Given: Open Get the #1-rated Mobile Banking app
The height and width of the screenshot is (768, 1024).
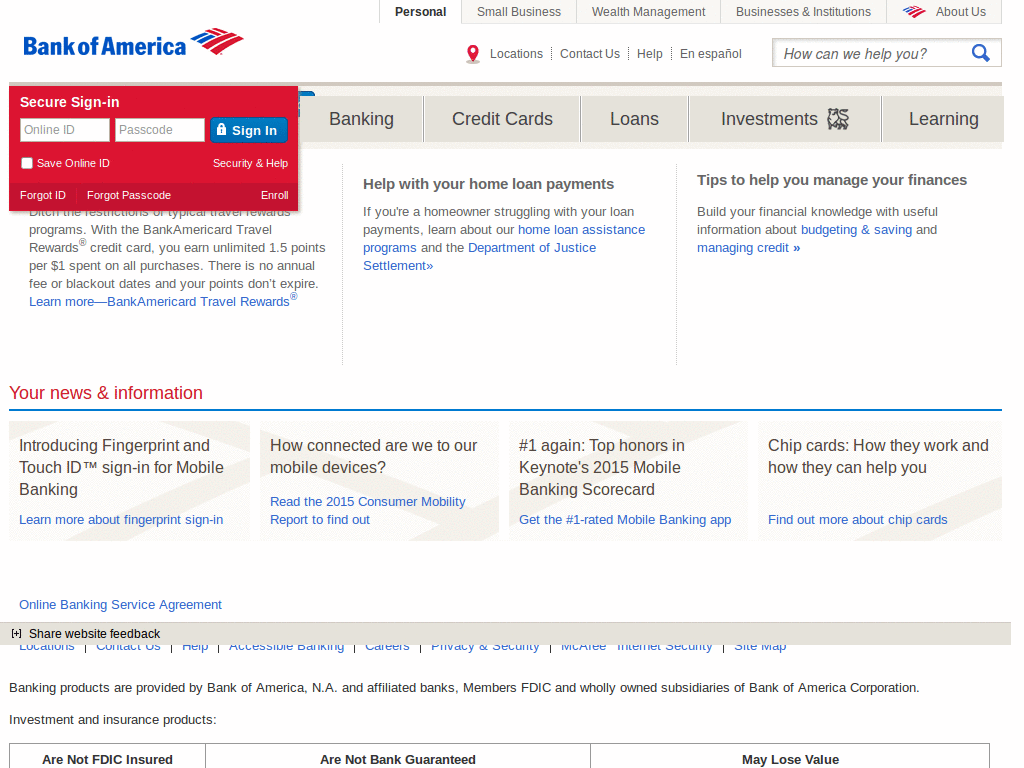Looking at the screenshot, I should coord(625,520).
